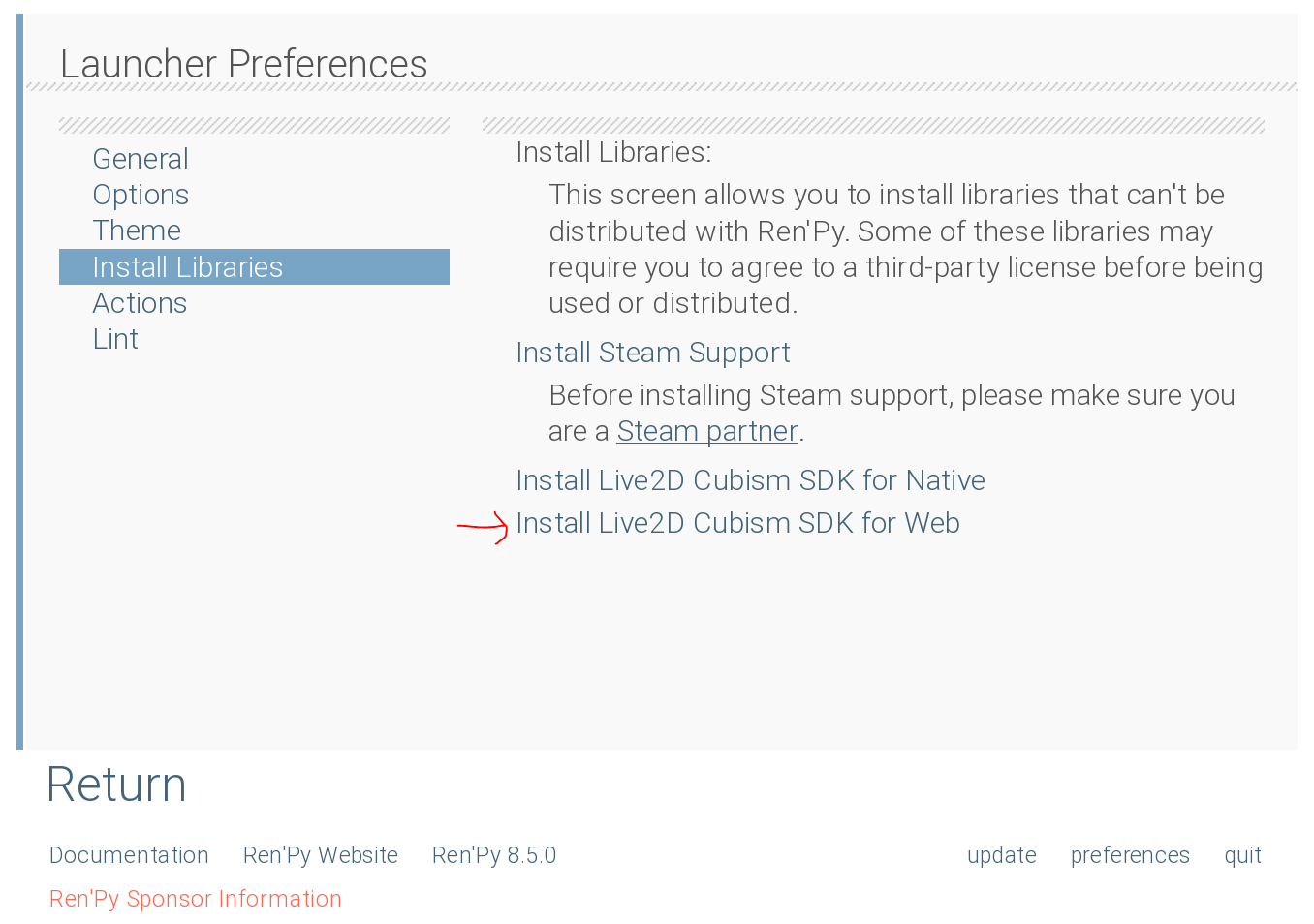Select the General preferences section
Viewport: 1314px width, 924px height.
click(x=141, y=158)
